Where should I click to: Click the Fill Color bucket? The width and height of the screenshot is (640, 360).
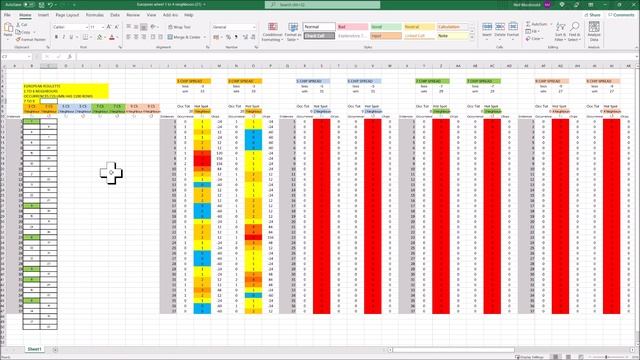[x=99, y=37]
